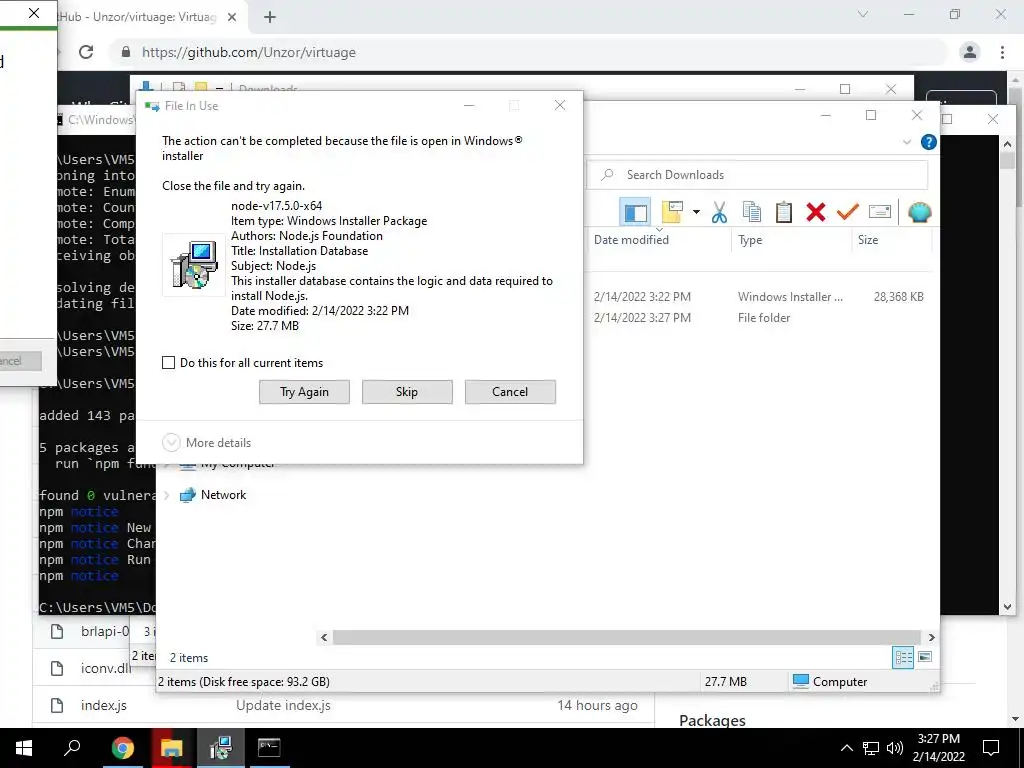
Task: Expand More details in the dialog
Action: (x=206, y=443)
